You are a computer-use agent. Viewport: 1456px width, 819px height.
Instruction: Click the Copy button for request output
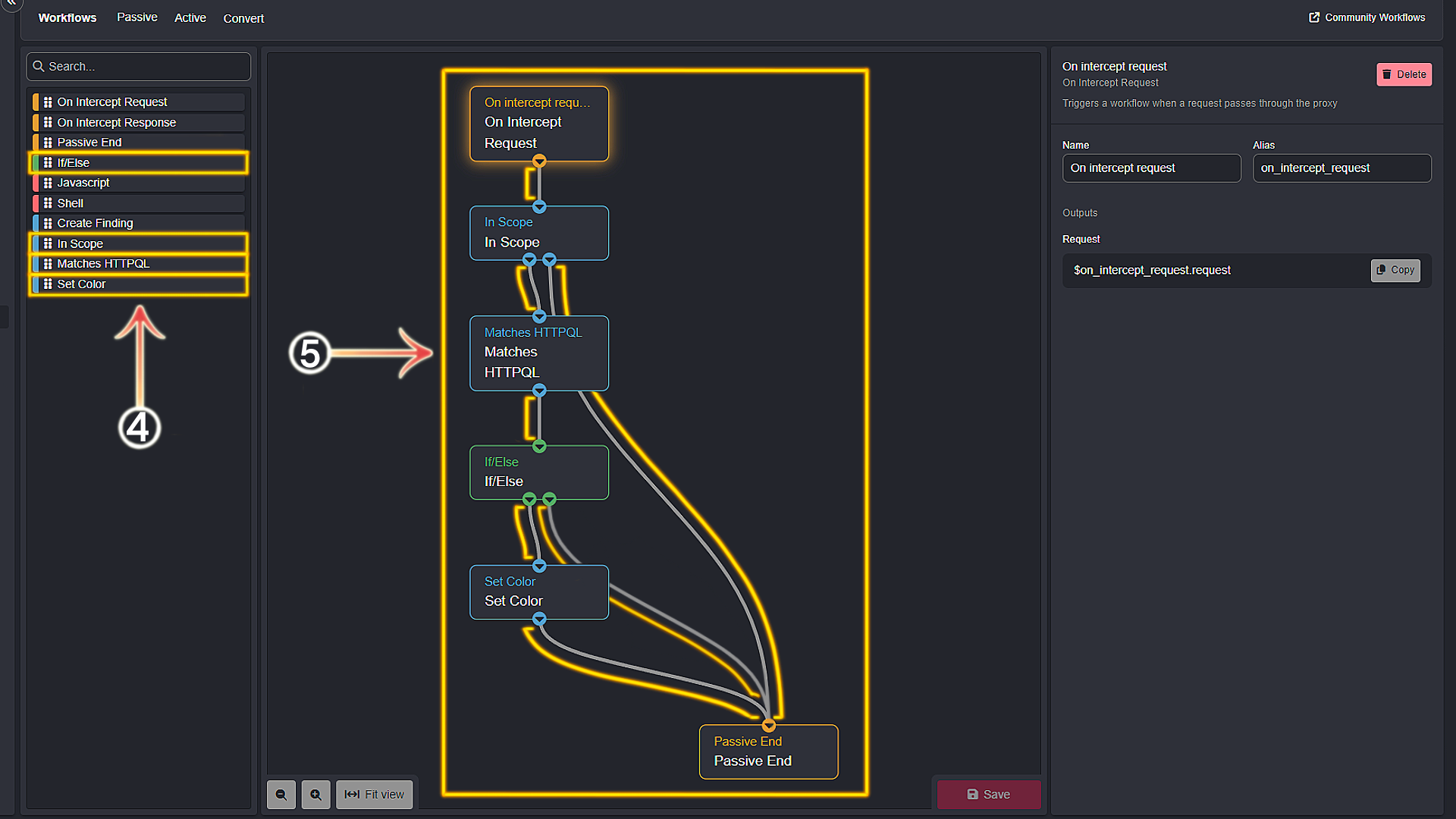tap(1395, 270)
